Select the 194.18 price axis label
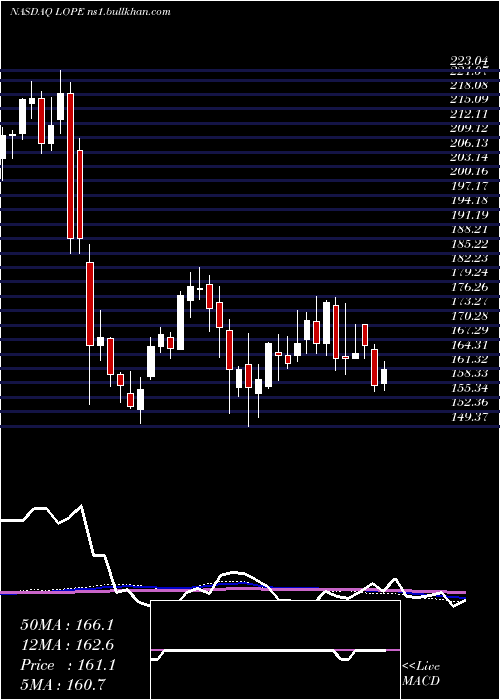This screenshot has height=700, width=500. click(x=468, y=200)
